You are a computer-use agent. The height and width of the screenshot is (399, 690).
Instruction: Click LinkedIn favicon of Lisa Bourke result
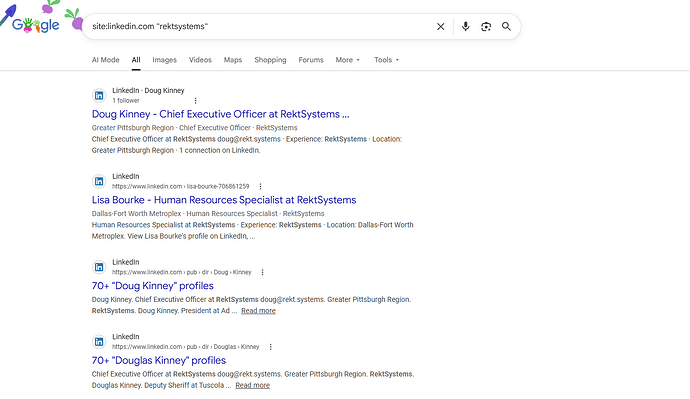coord(99,181)
